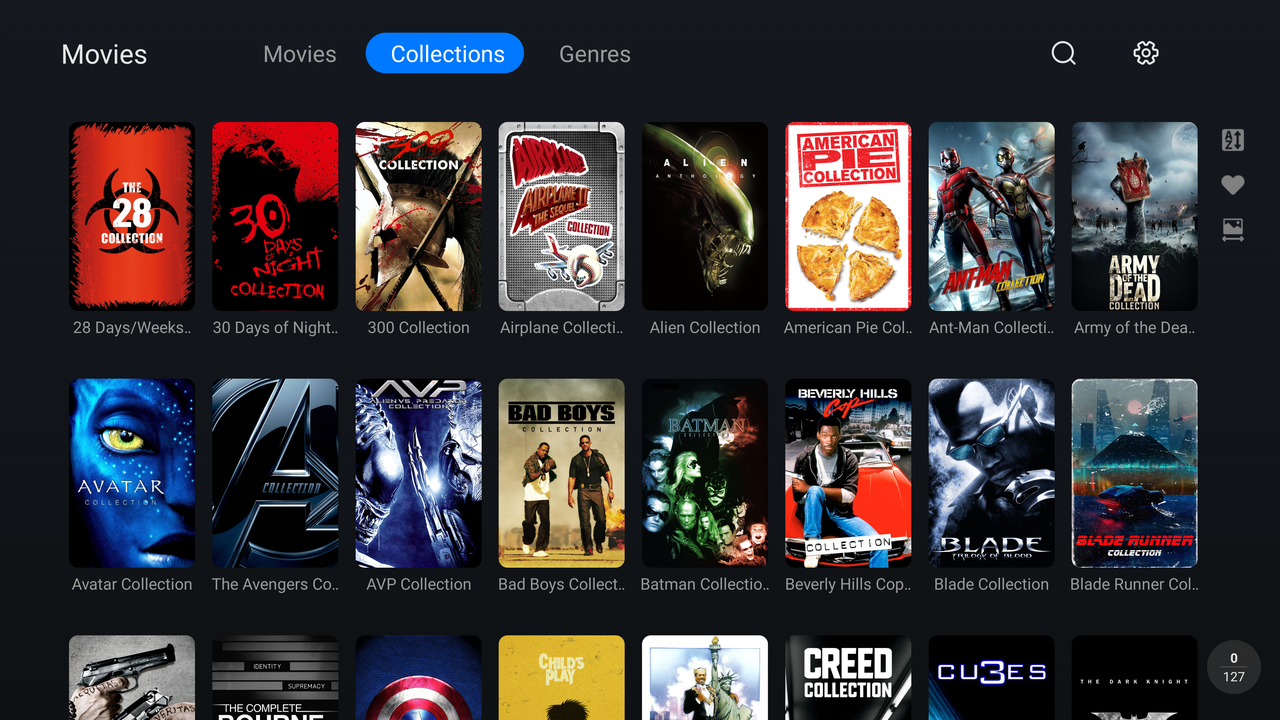Click the '30 Days of Night..' title text

[275, 328]
